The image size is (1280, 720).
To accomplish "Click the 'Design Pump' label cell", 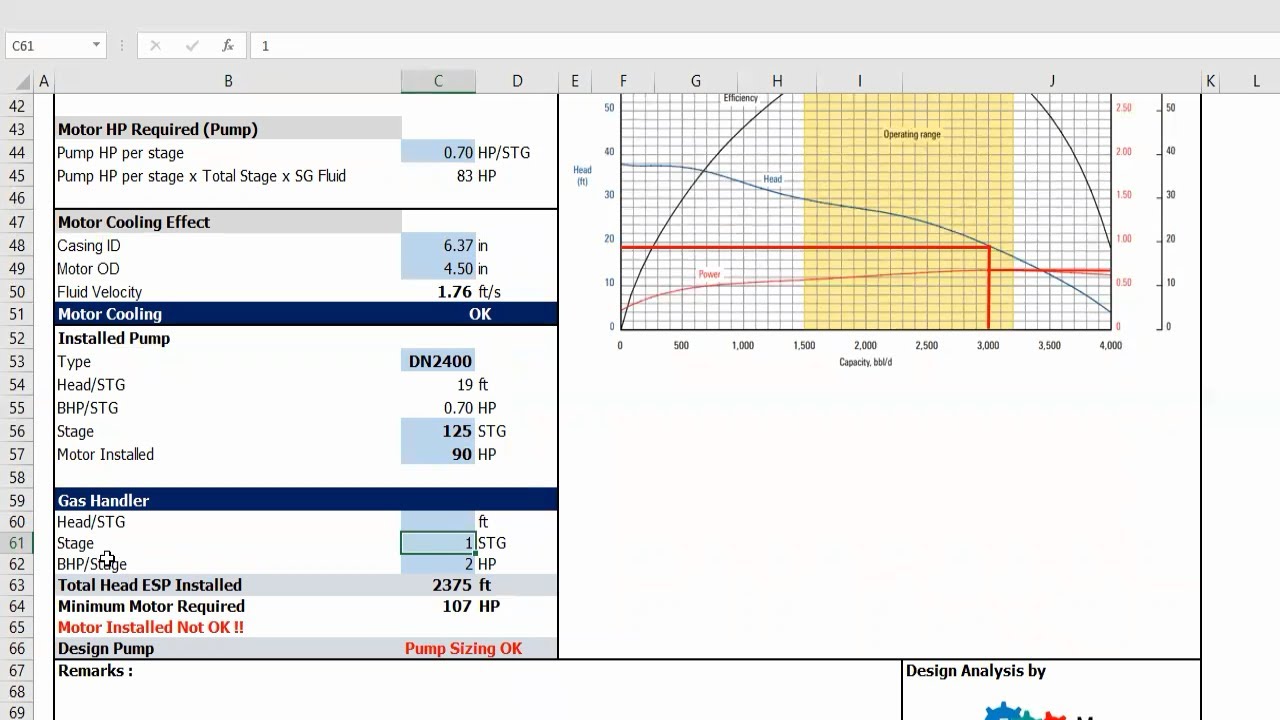I will 228,648.
